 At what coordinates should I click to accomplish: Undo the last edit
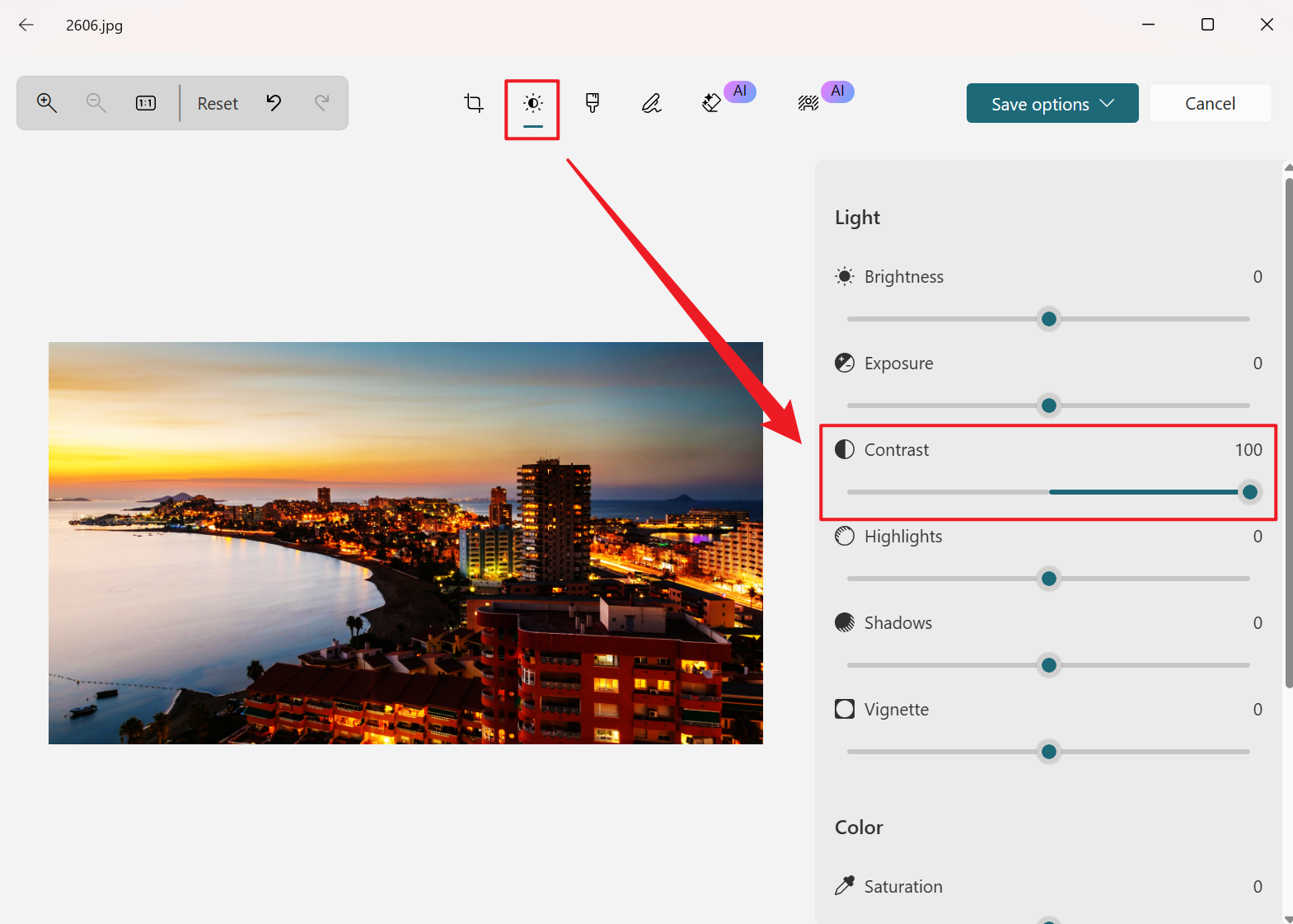click(x=274, y=103)
